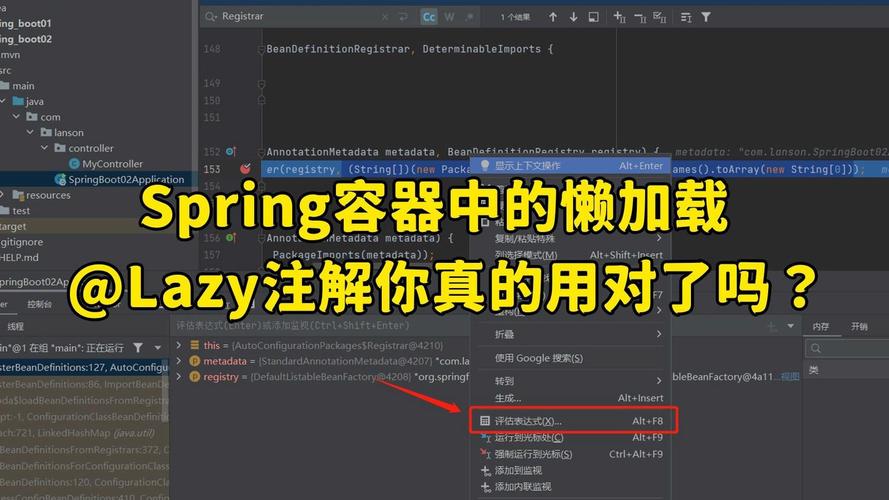This screenshot has width=889, height=500.
Task: Choose 强制运行到光标 force run to cursor
Action: tap(571, 454)
